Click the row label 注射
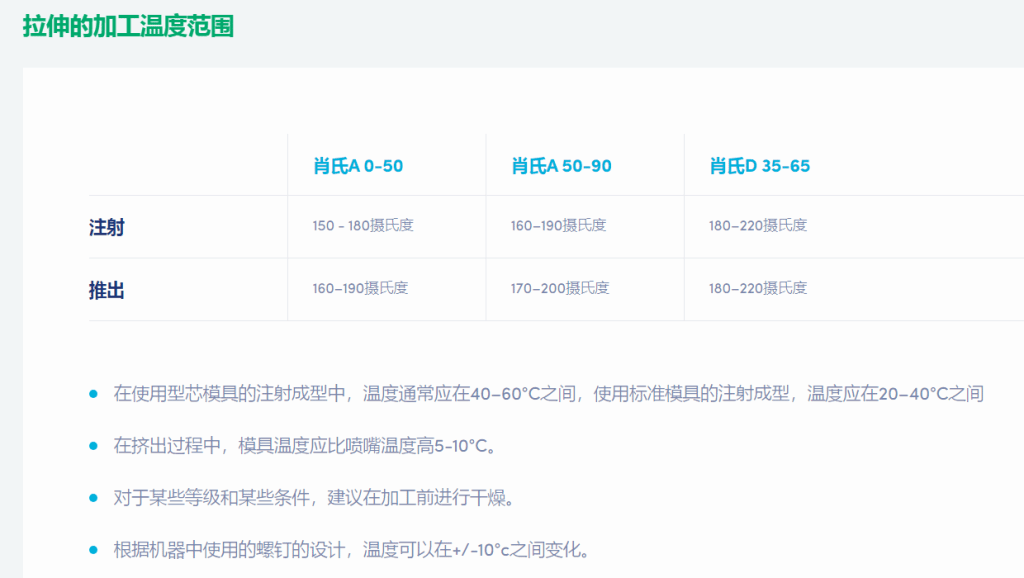Viewport: 1024px width, 578px height. (x=106, y=227)
